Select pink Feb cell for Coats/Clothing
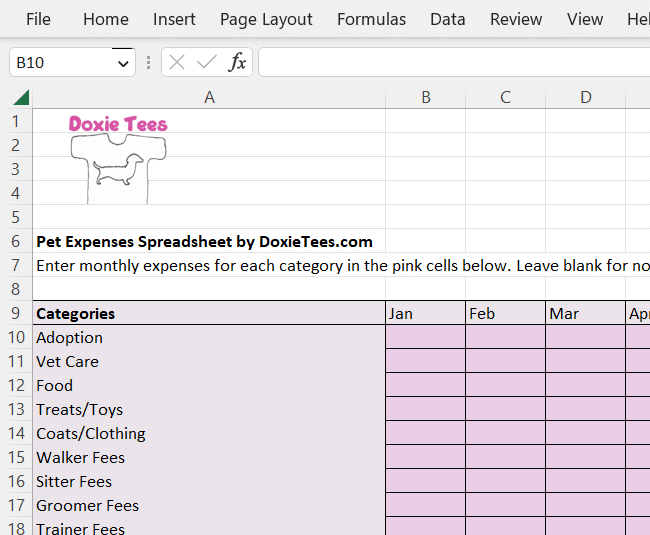This screenshot has height=535, width=650. (x=505, y=433)
